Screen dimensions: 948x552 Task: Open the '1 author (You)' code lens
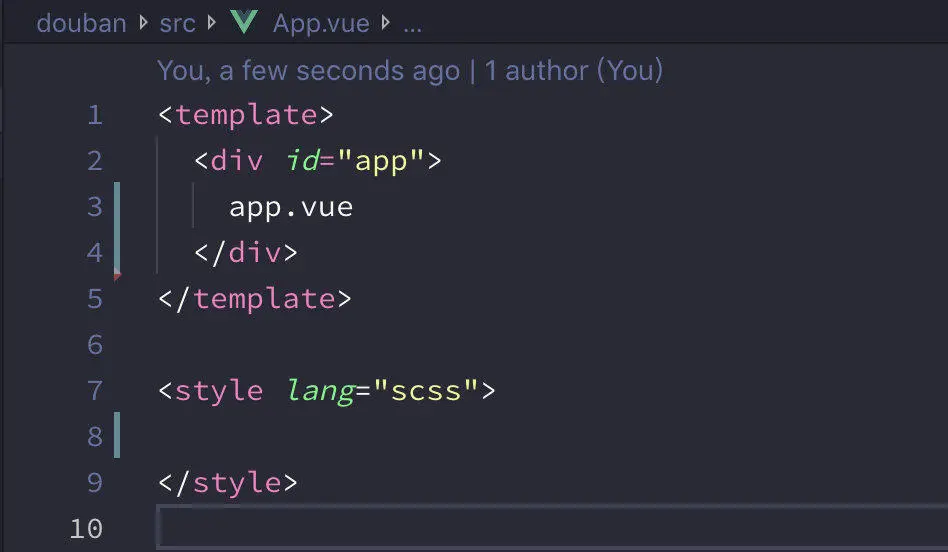tap(574, 71)
